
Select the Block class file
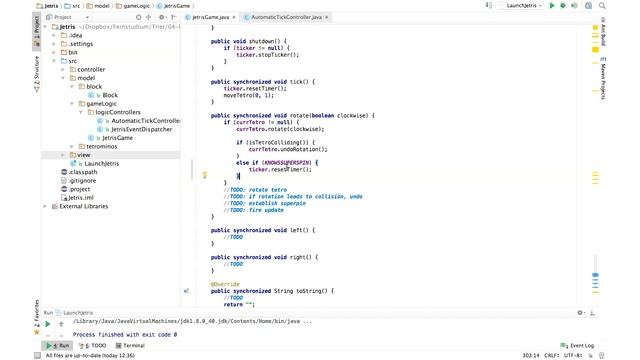coord(110,95)
